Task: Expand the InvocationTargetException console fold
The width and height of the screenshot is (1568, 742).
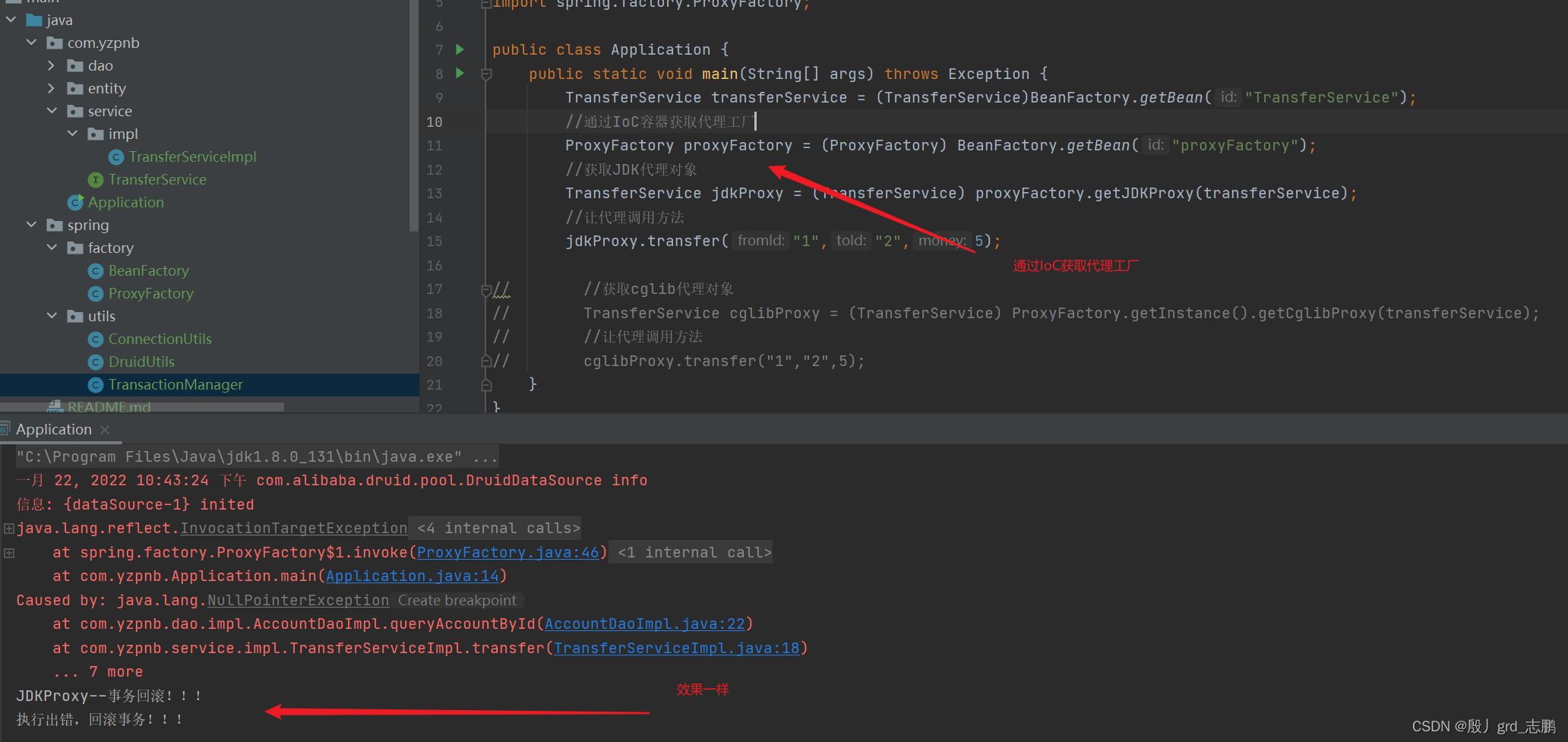Action: coord(9,528)
